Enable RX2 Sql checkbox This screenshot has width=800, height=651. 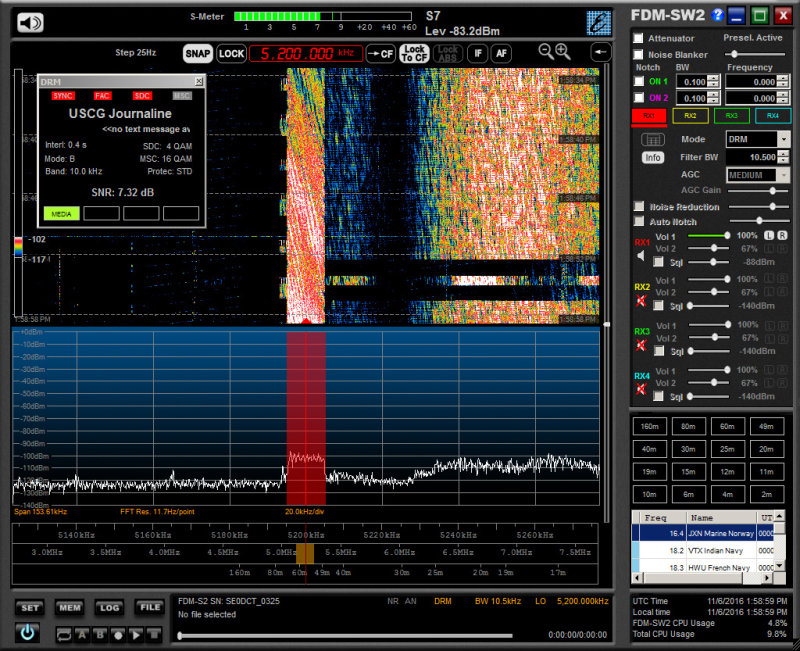(x=659, y=306)
